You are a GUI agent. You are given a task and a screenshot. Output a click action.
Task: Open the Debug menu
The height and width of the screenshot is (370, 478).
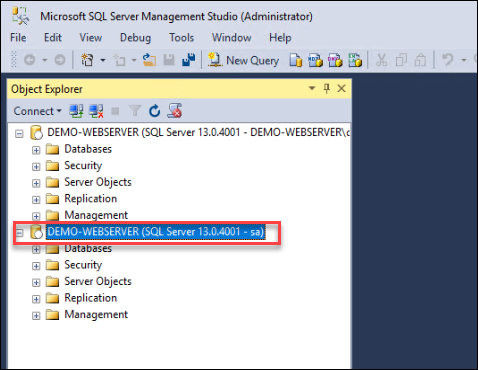pos(135,38)
